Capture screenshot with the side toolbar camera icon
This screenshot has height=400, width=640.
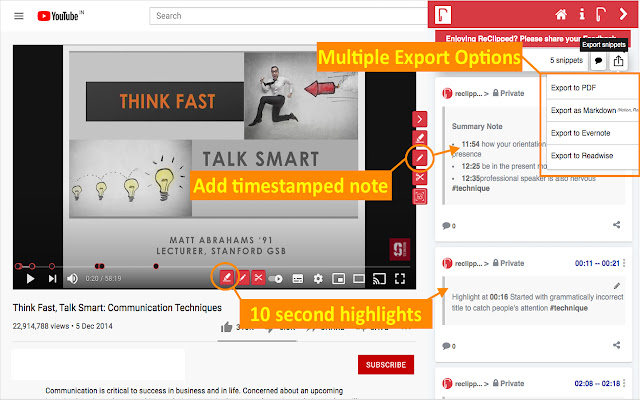coord(420,197)
